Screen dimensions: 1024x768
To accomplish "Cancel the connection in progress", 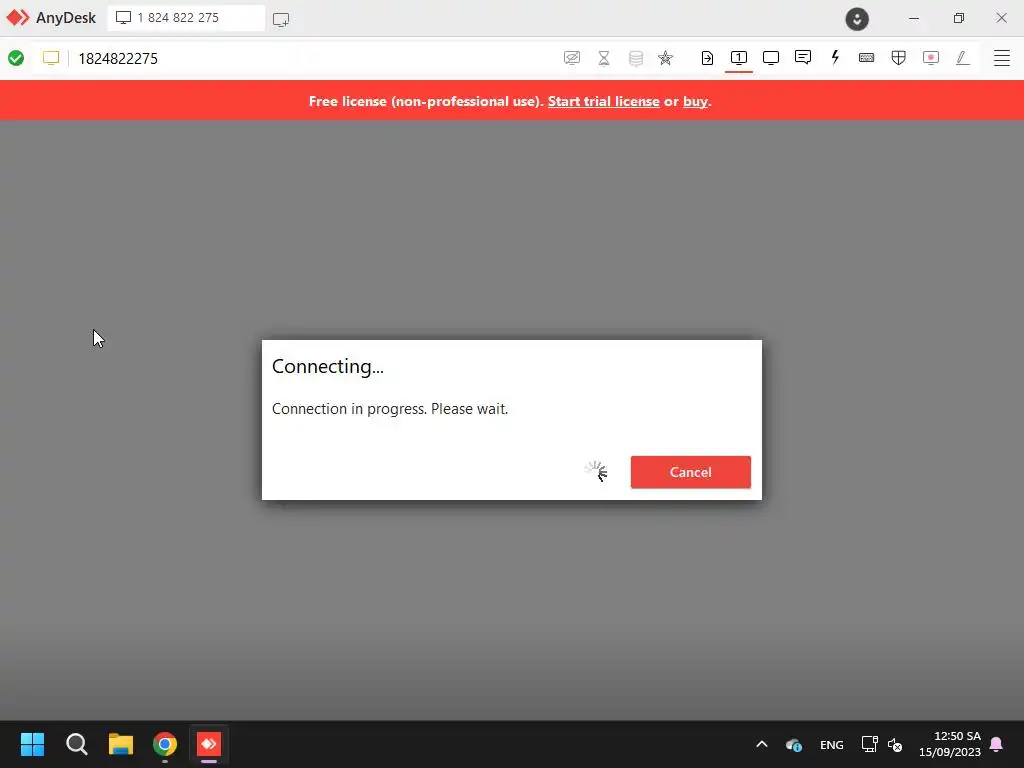I will [x=690, y=472].
